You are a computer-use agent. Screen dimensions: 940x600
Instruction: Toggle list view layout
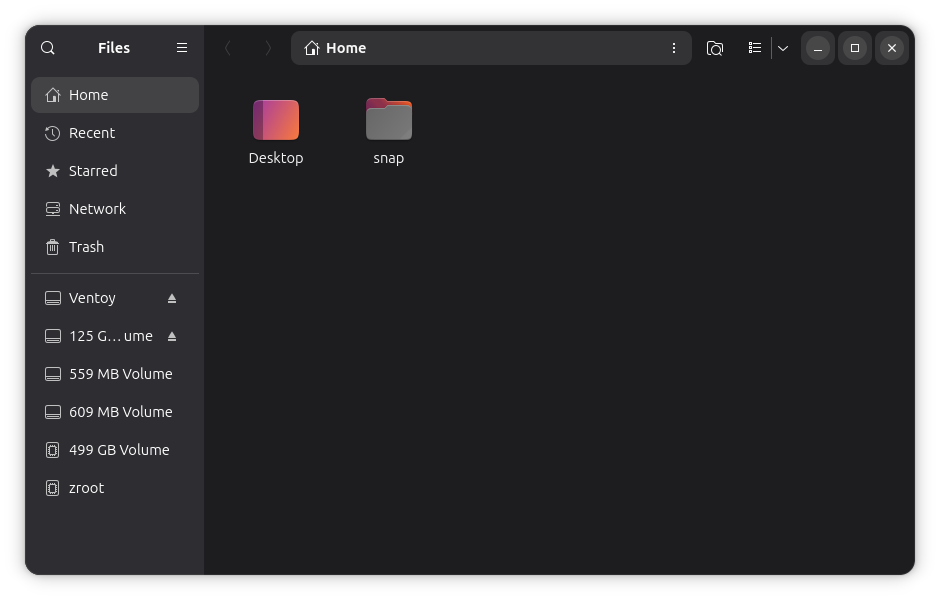point(755,48)
